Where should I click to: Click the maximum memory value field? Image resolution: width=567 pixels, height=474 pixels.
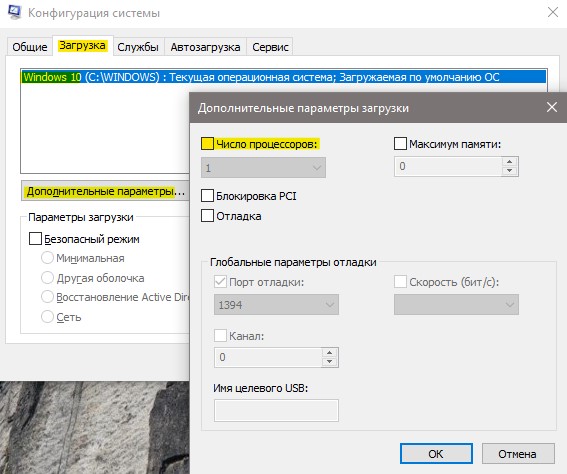(x=448, y=166)
